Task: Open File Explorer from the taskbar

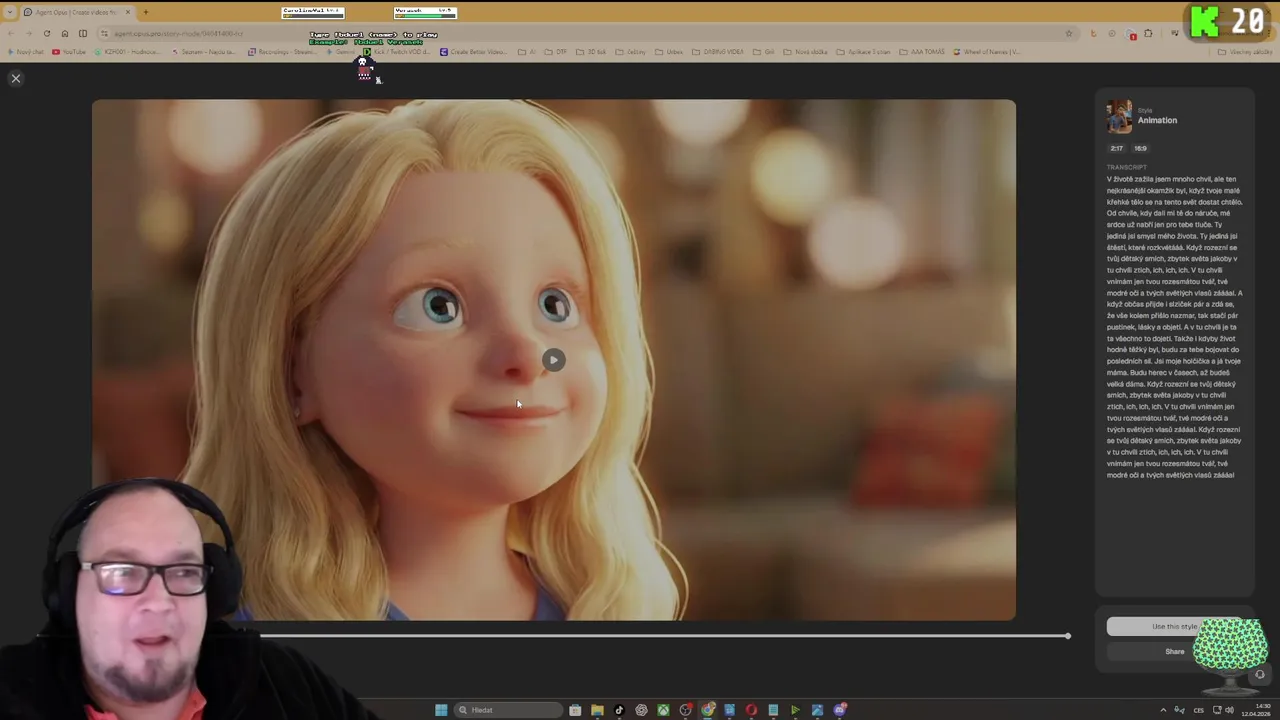Action: tap(598, 710)
